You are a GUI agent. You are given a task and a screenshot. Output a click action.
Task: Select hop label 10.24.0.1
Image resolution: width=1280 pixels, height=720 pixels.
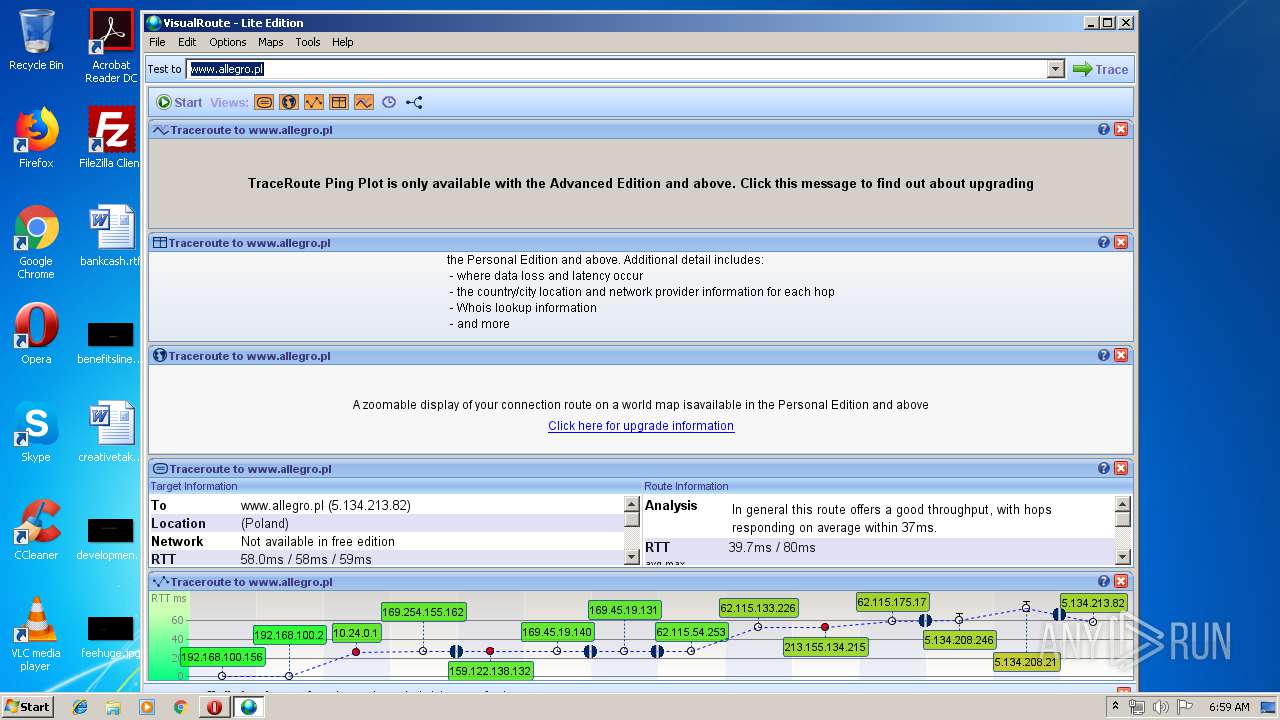[x=355, y=633]
